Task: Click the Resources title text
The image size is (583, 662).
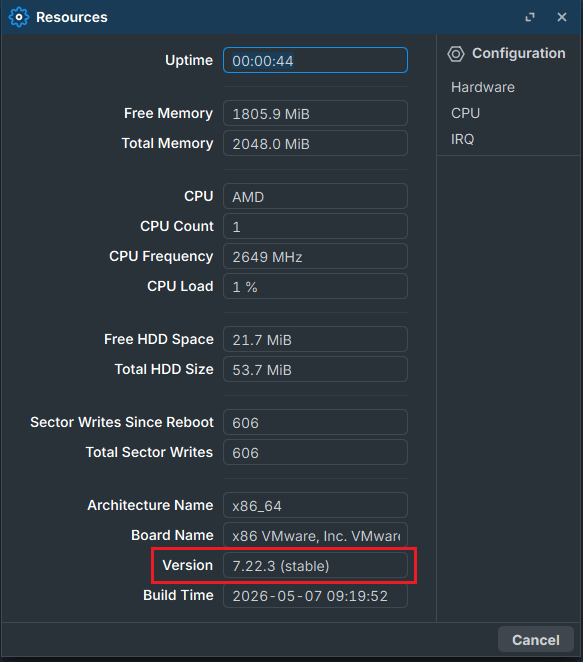Action: (x=72, y=17)
